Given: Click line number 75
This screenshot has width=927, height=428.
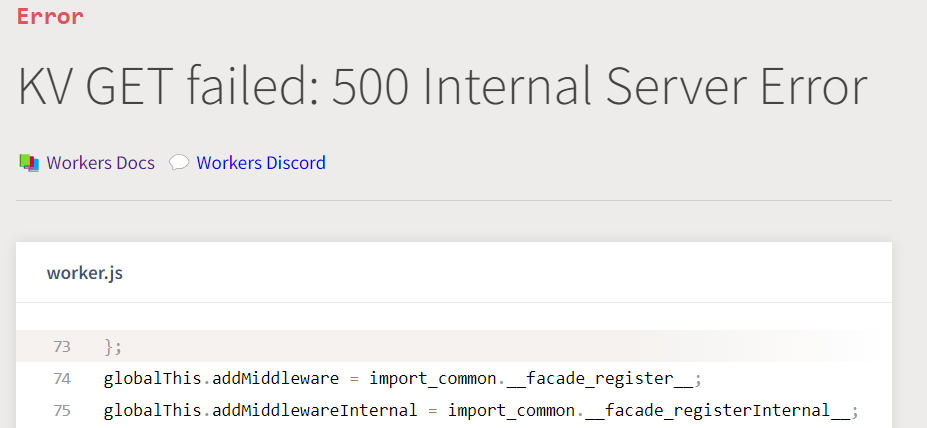Looking at the screenshot, I should click(62, 410).
